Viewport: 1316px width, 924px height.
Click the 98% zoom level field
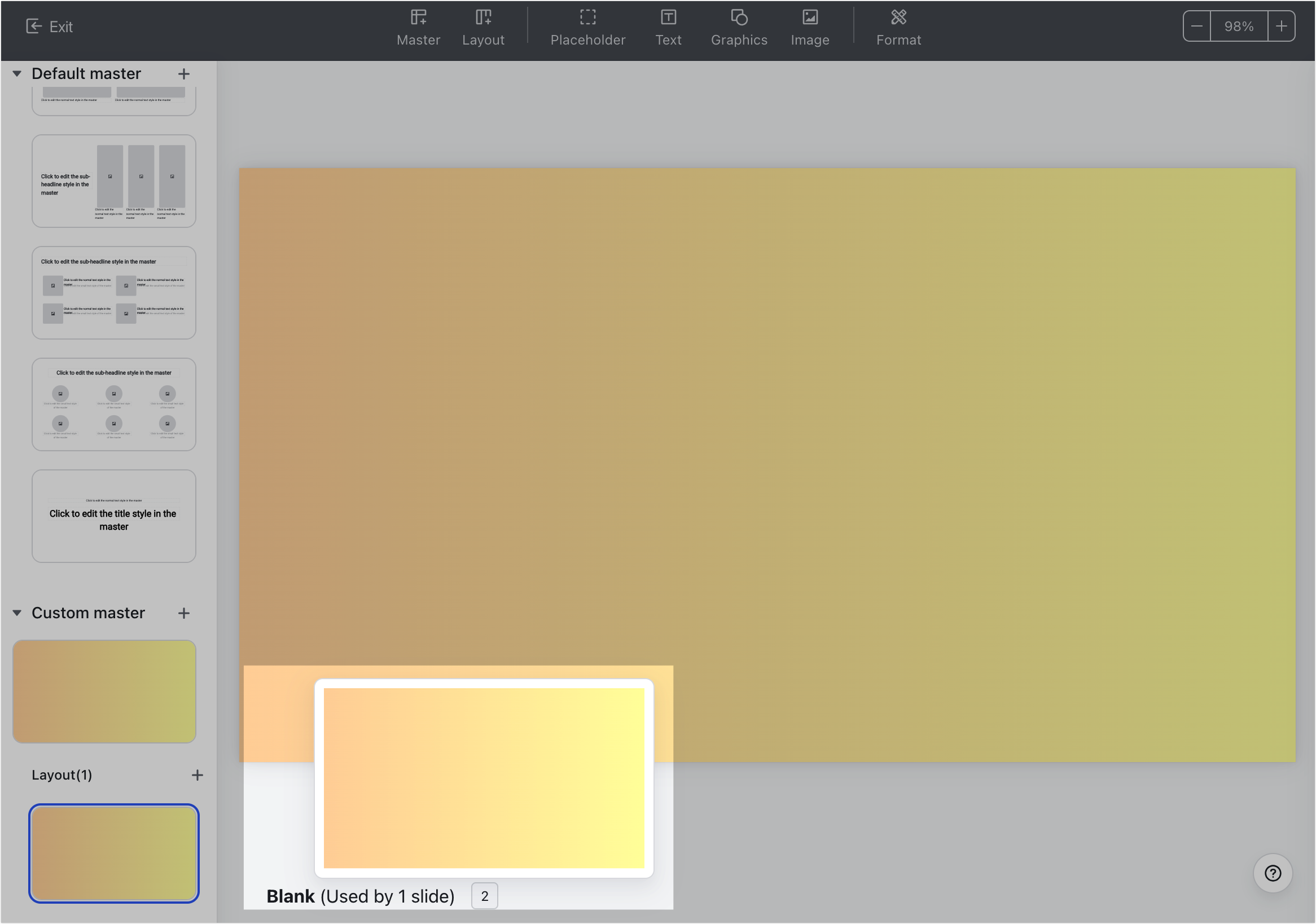[x=1238, y=27]
